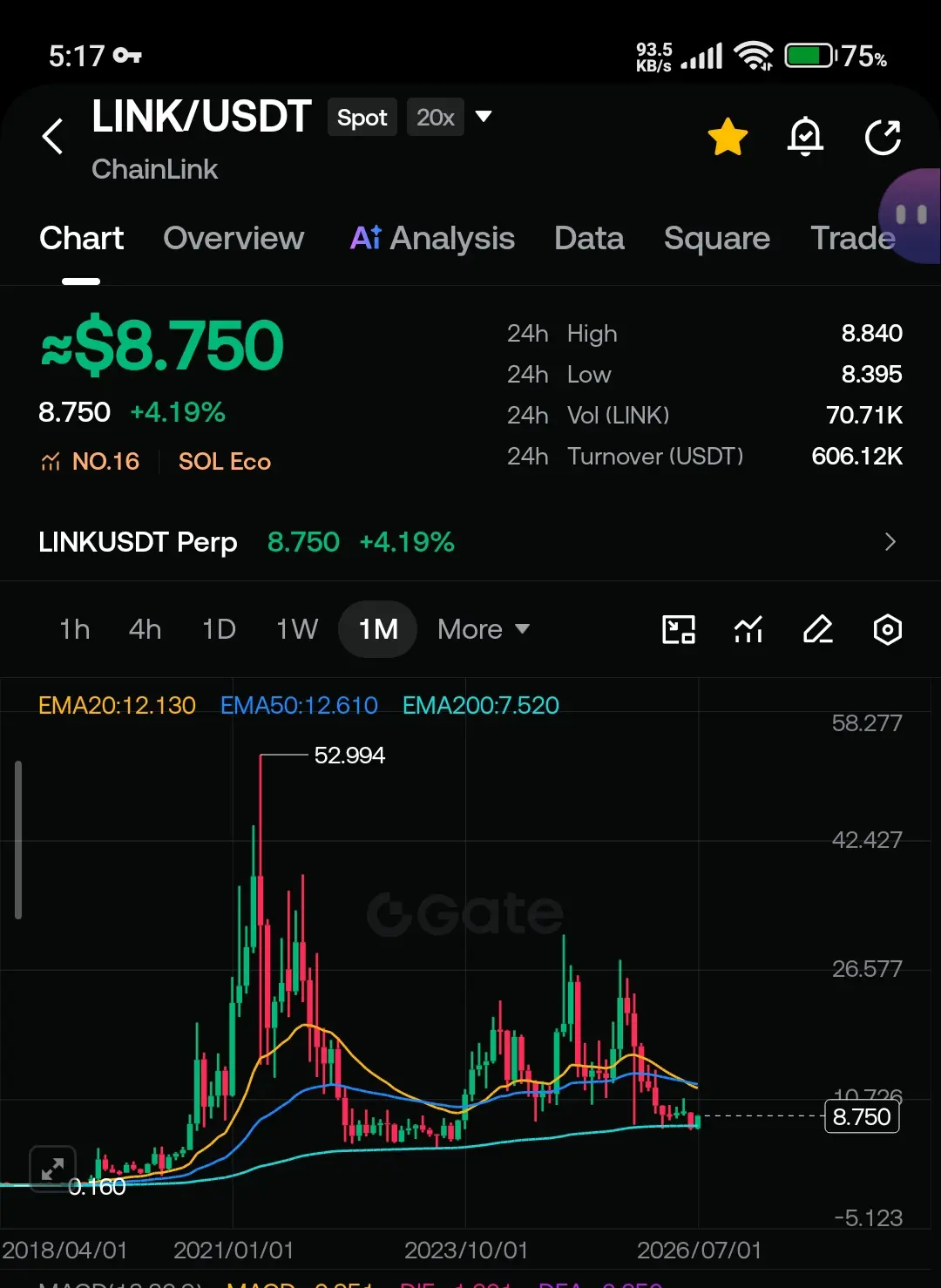Tap the current price tag 8.750
Viewport: 941px width, 1288px height.
[862, 1116]
